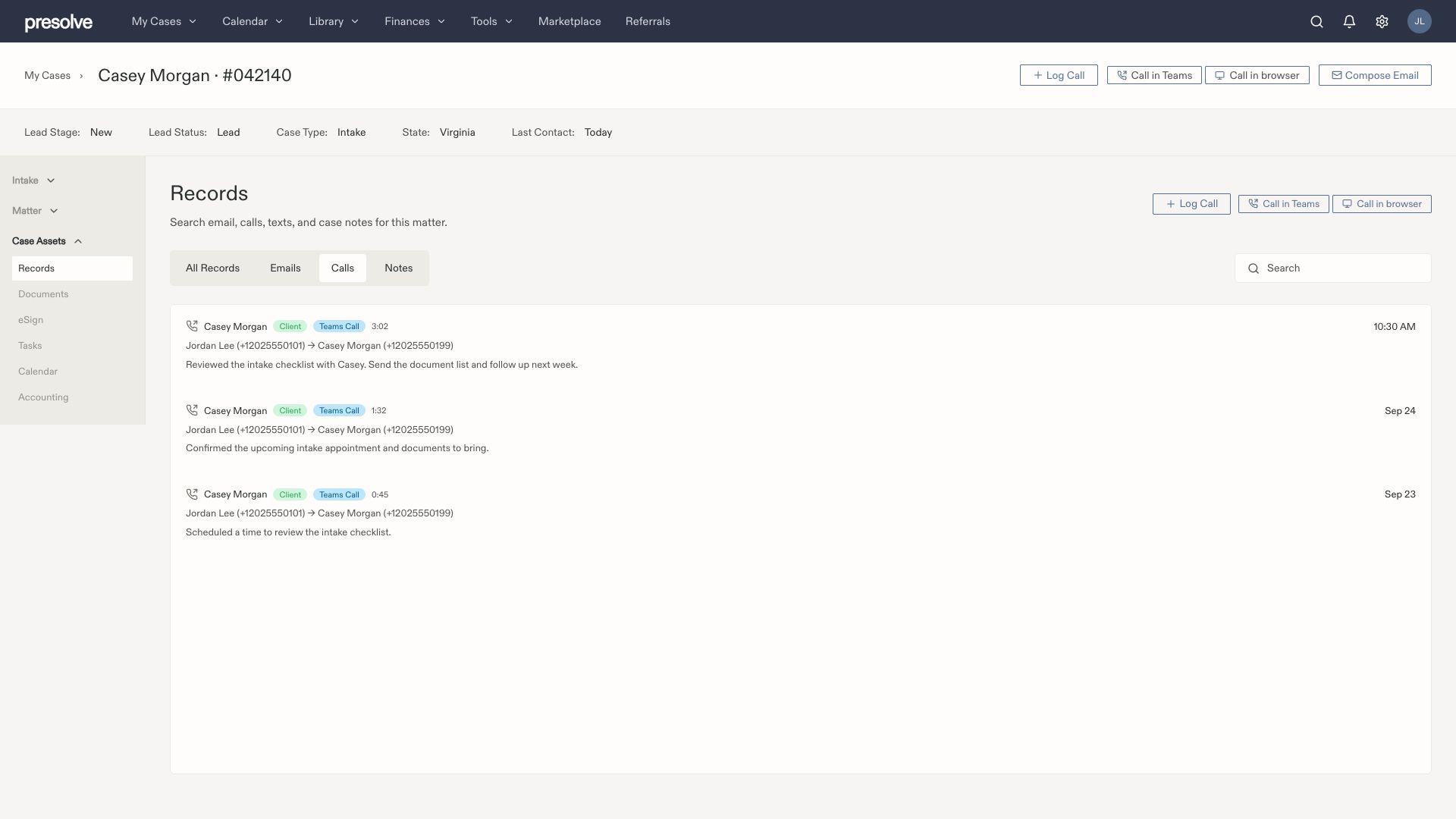Open settings gear icon
Image resolution: width=1456 pixels, height=819 pixels.
click(1382, 21)
